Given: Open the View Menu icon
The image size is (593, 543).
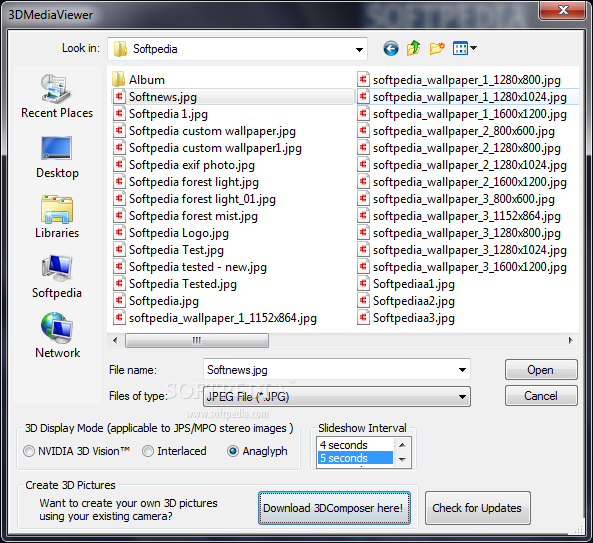Looking at the screenshot, I should pyautogui.click(x=464, y=48).
